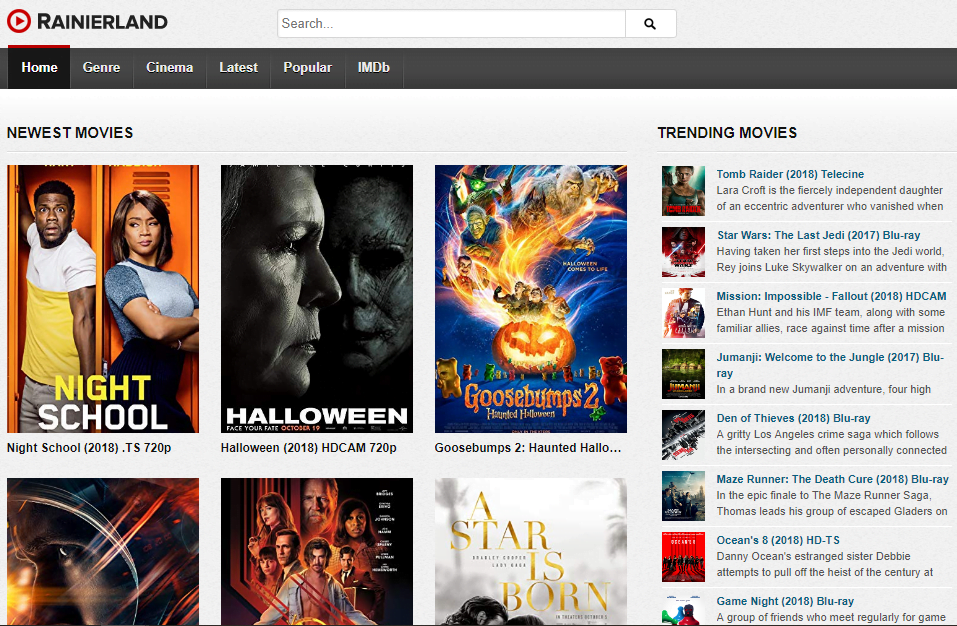The height and width of the screenshot is (626, 957).
Task: Open Star Wars: The Last Jedi link
Action: coord(818,235)
